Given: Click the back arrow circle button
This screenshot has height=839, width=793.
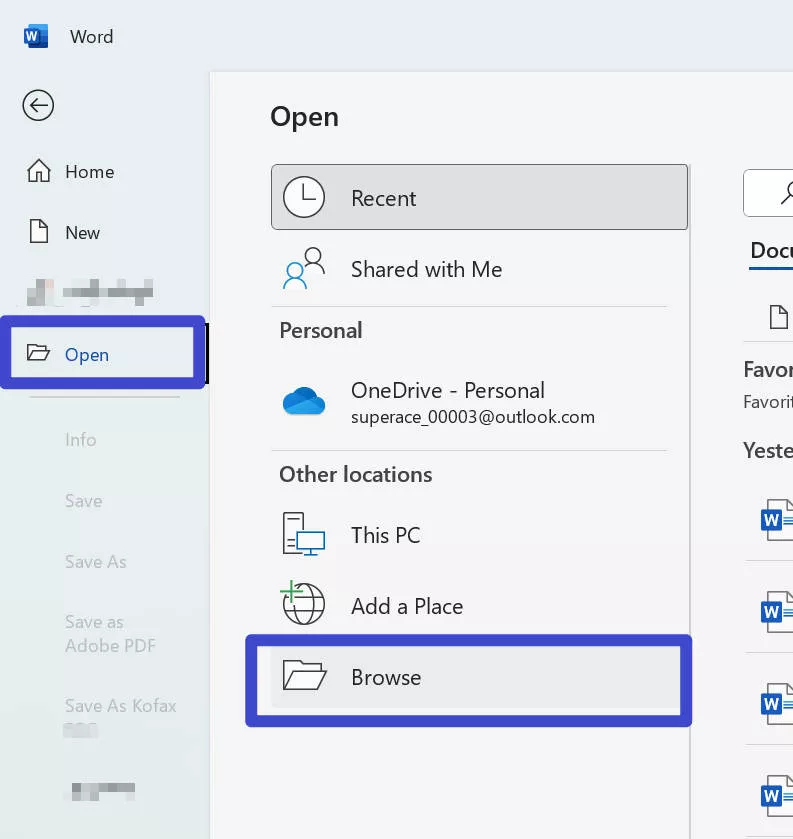Looking at the screenshot, I should 38,105.
